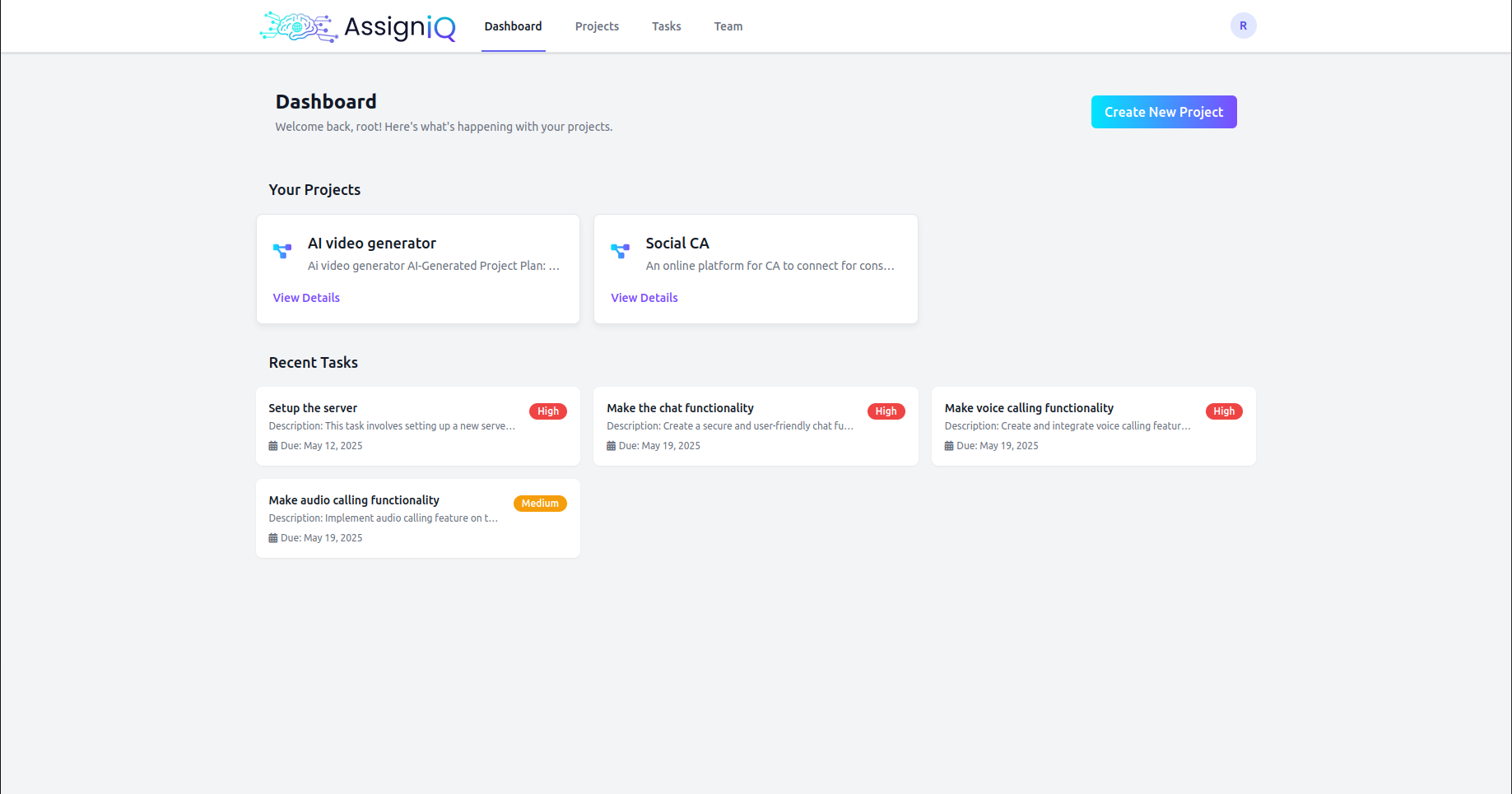Switch to the Projects tab

[597, 26]
